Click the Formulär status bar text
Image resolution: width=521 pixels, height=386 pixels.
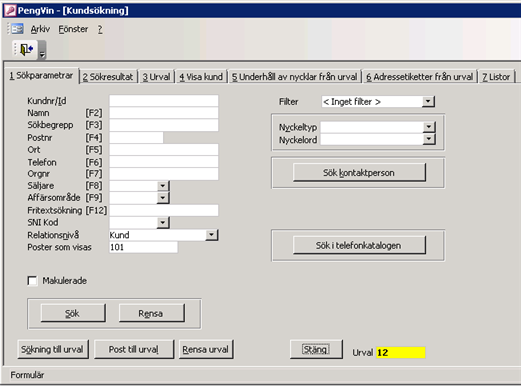27,375
